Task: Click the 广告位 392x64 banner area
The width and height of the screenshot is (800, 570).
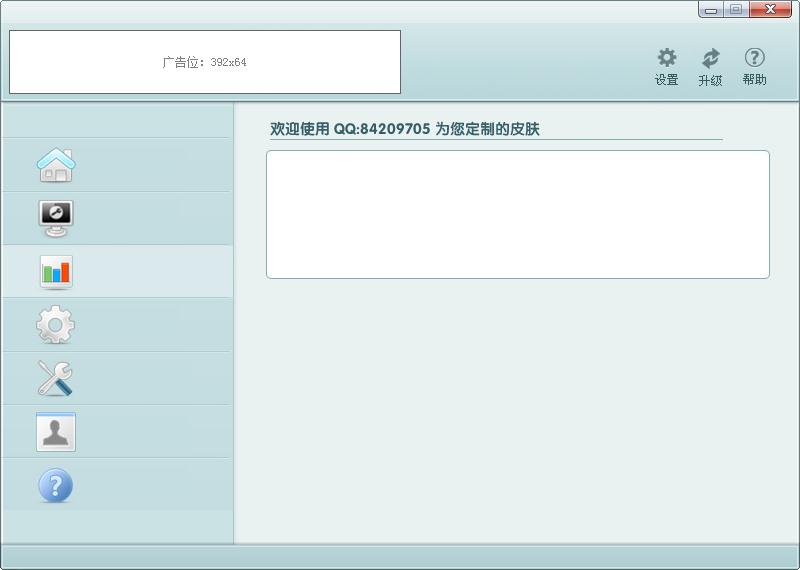Action: (205, 62)
